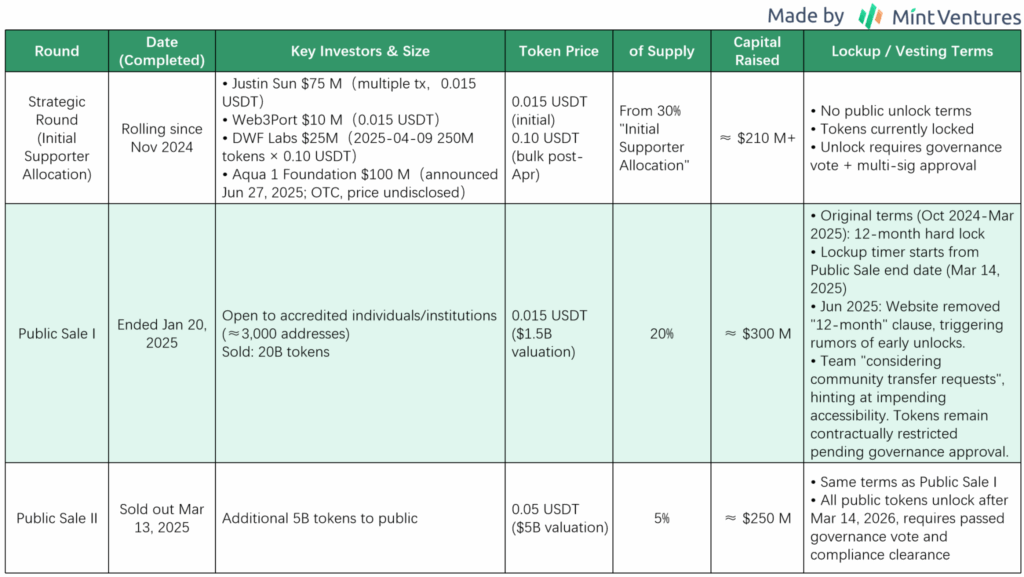Click the Justin Sun $75 M investor entry

pos(349,93)
